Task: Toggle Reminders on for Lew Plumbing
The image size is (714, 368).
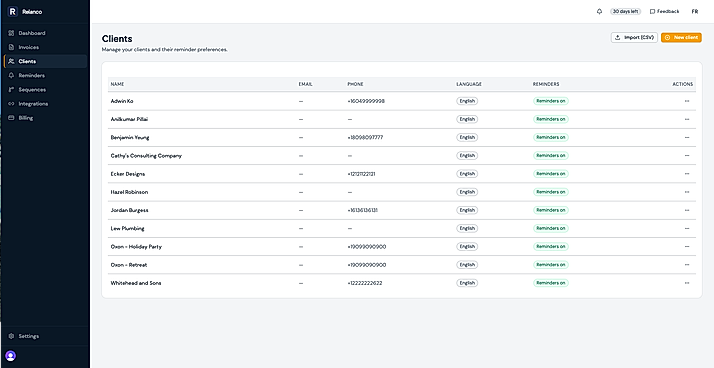Action: pyautogui.click(x=551, y=229)
